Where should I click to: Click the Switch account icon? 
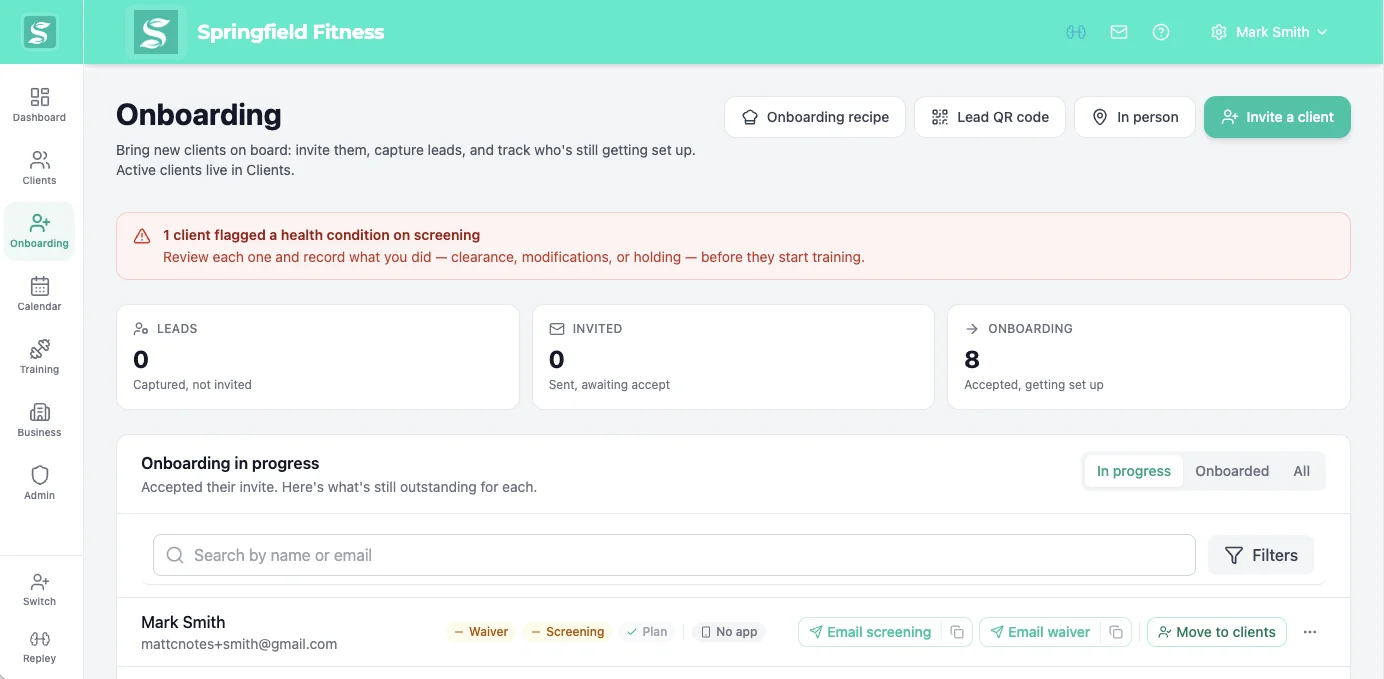pos(39,589)
